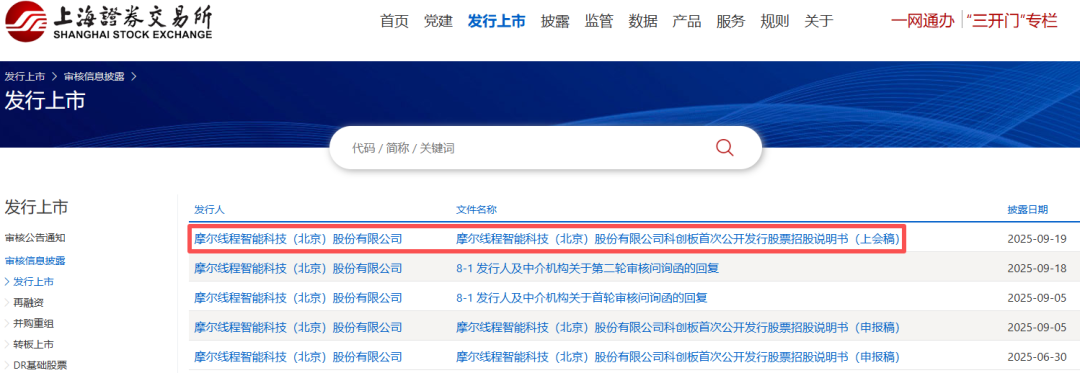
Task: Expand 再融资 in the sidebar
Action: 28,302
